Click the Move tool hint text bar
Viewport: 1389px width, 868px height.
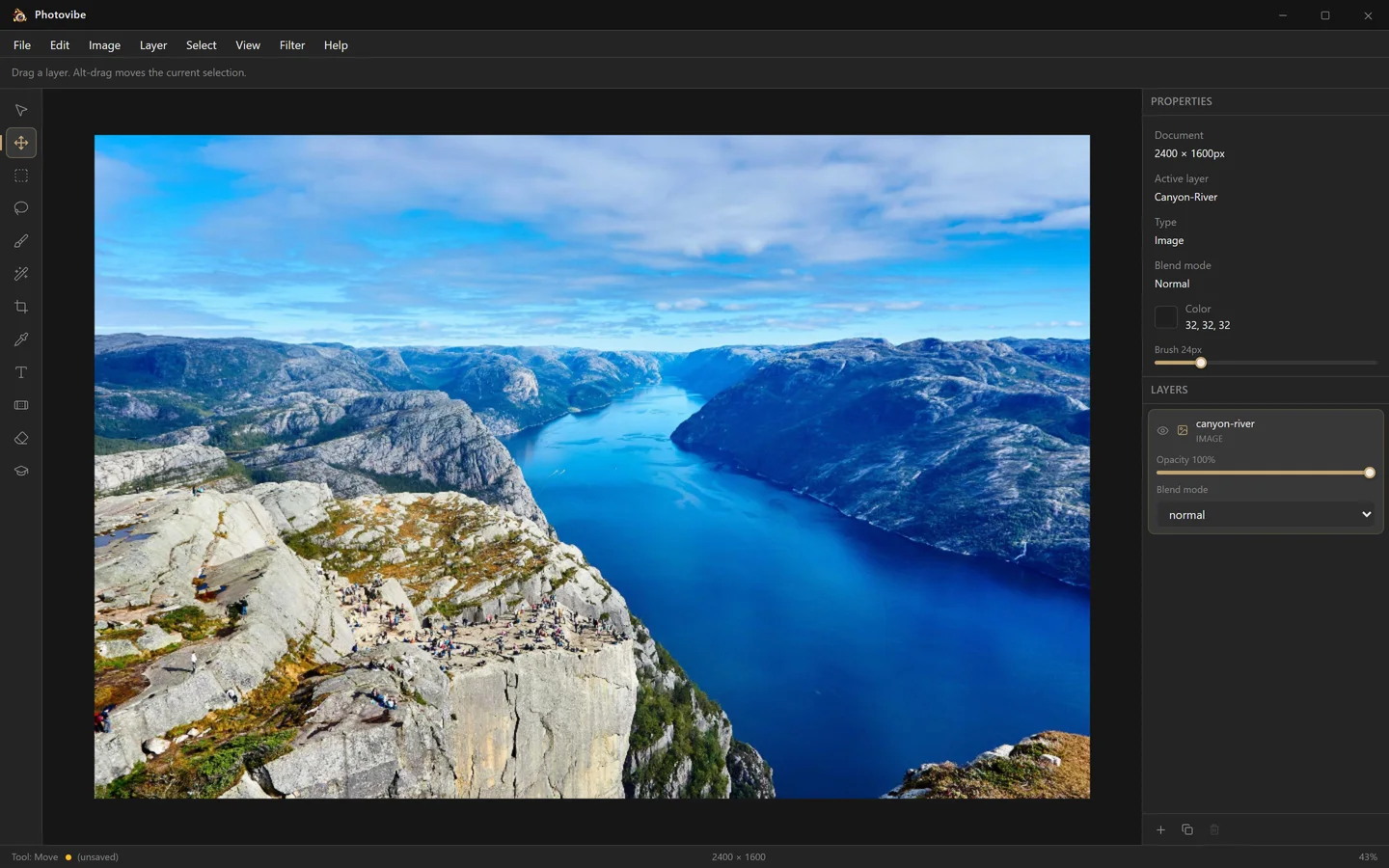click(128, 72)
